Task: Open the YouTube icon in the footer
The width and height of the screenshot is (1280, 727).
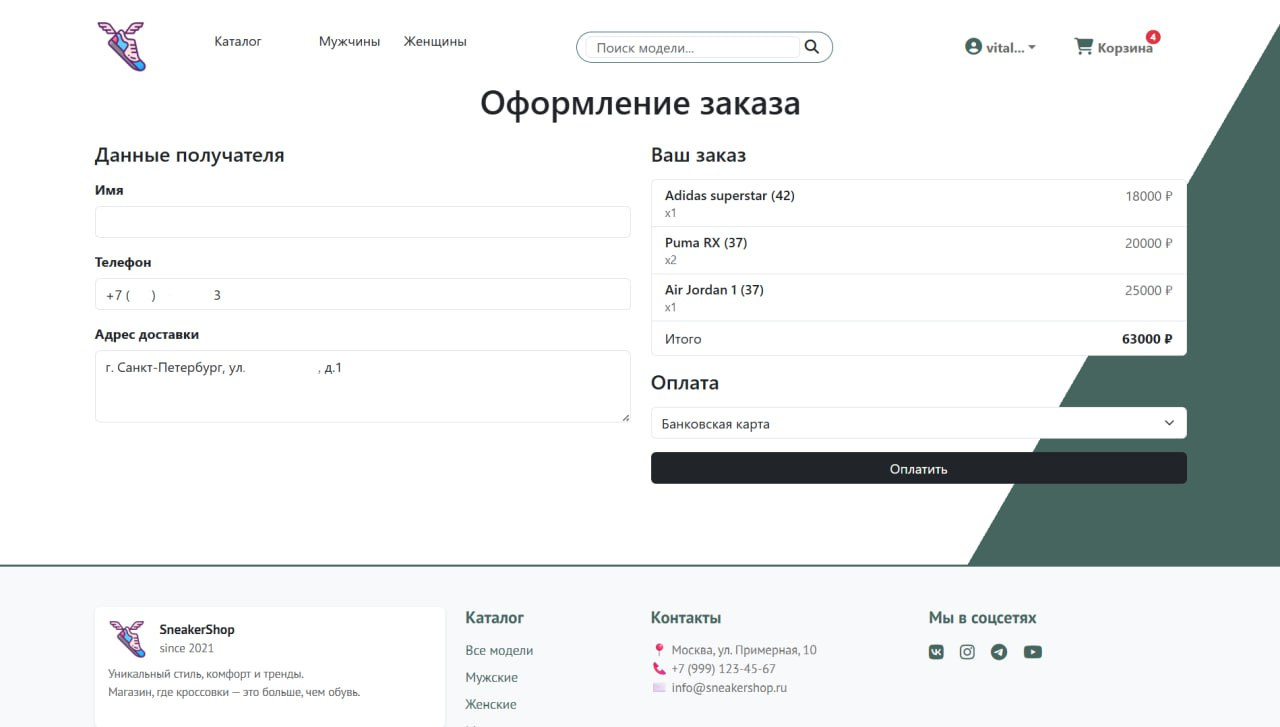Action: click(1033, 652)
